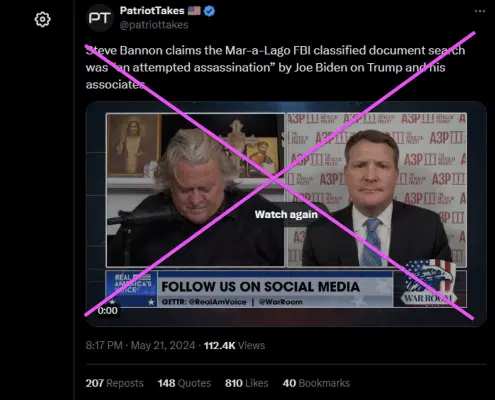Image resolution: width=495 pixels, height=400 pixels.
Task: Click the @patriottakes handle
Action: coord(154,25)
